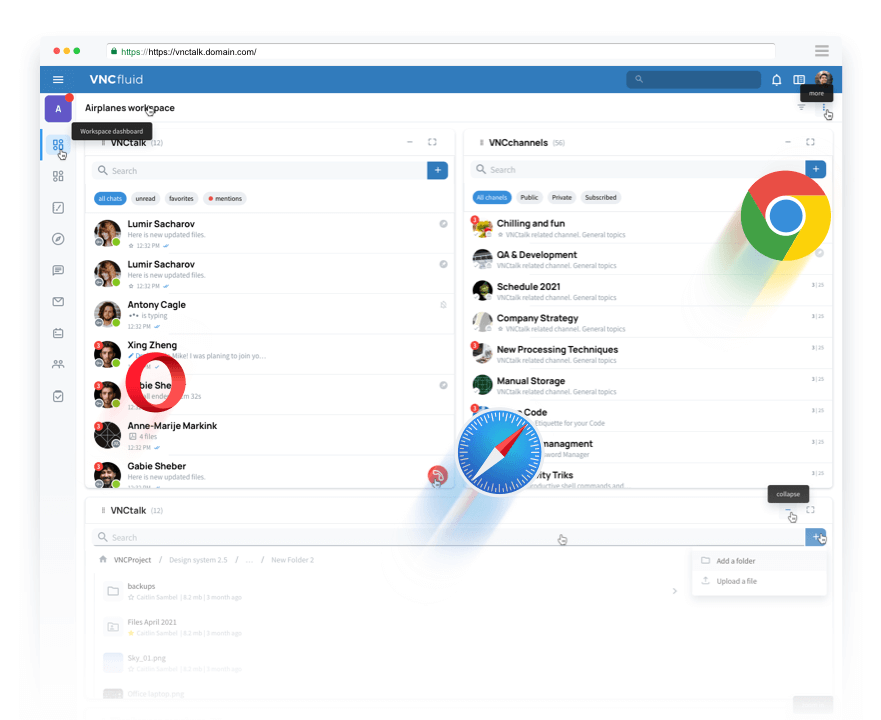This screenshot has width=881, height=720.
Task: Open the Anne-Marije Markink conversation
Action: [270, 436]
